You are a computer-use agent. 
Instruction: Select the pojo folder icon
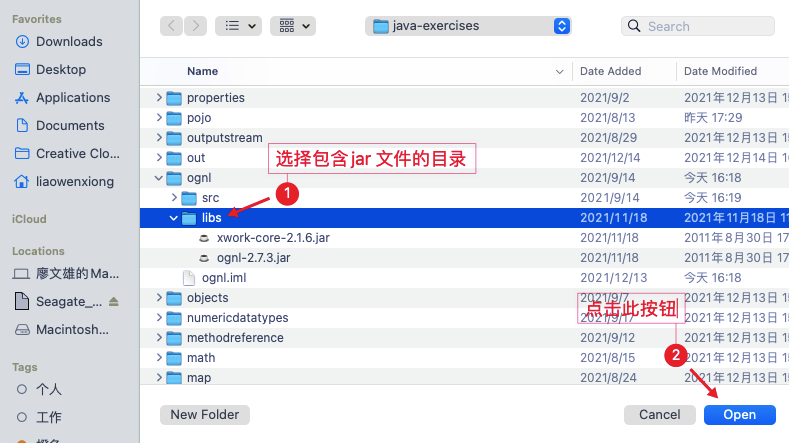tap(174, 118)
